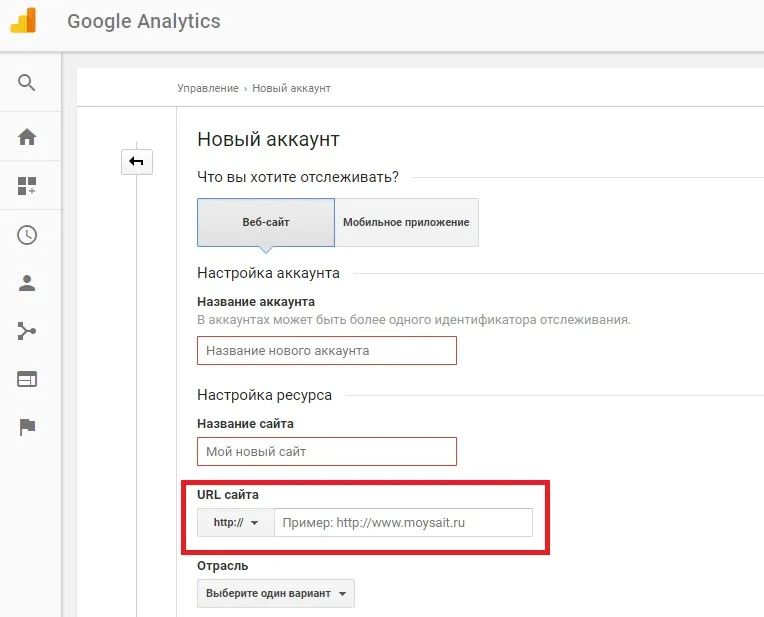Click the Управление breadcrumb link
764x617 pixels.
208,88
